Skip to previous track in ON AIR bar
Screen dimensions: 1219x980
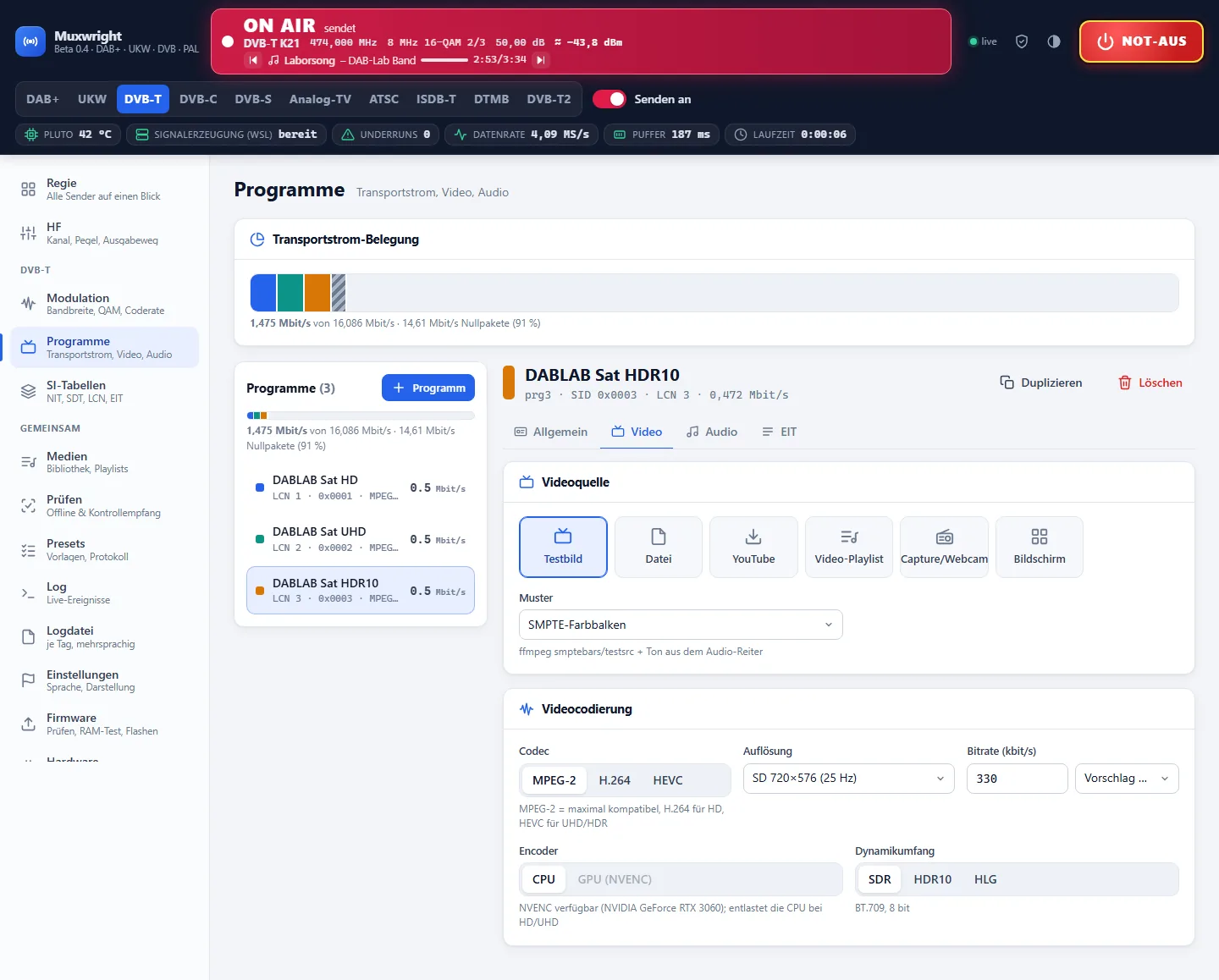pyautogui.click(x=253, y=60)
